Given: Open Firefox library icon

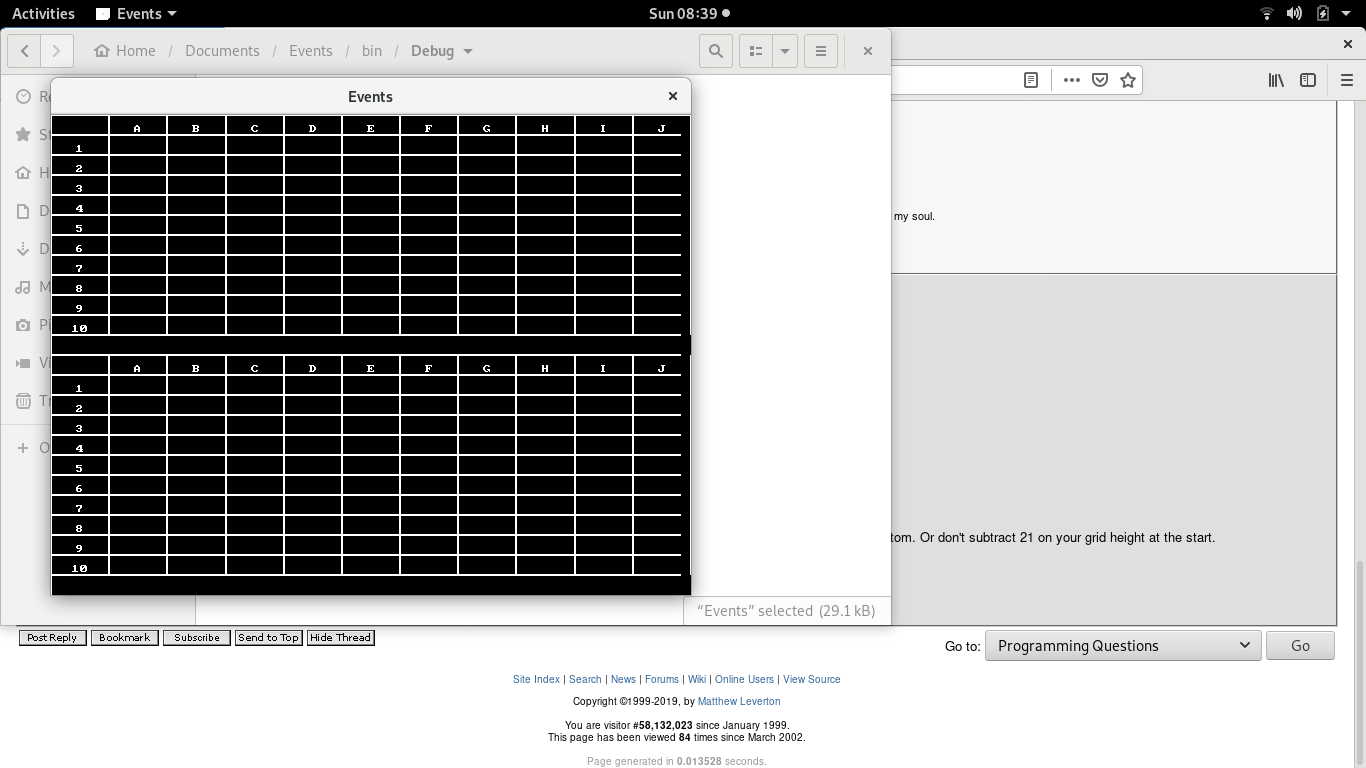Looking at the screenshot, I should 1276,80.
